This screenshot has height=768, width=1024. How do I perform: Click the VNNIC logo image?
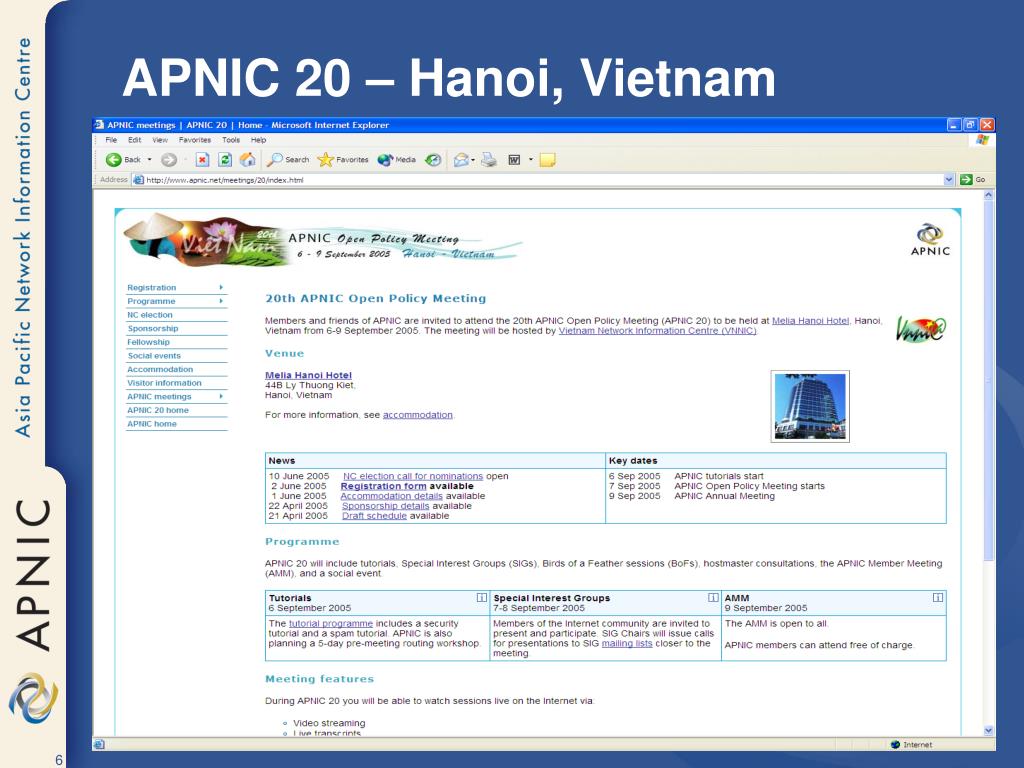(x=921, y=328)
